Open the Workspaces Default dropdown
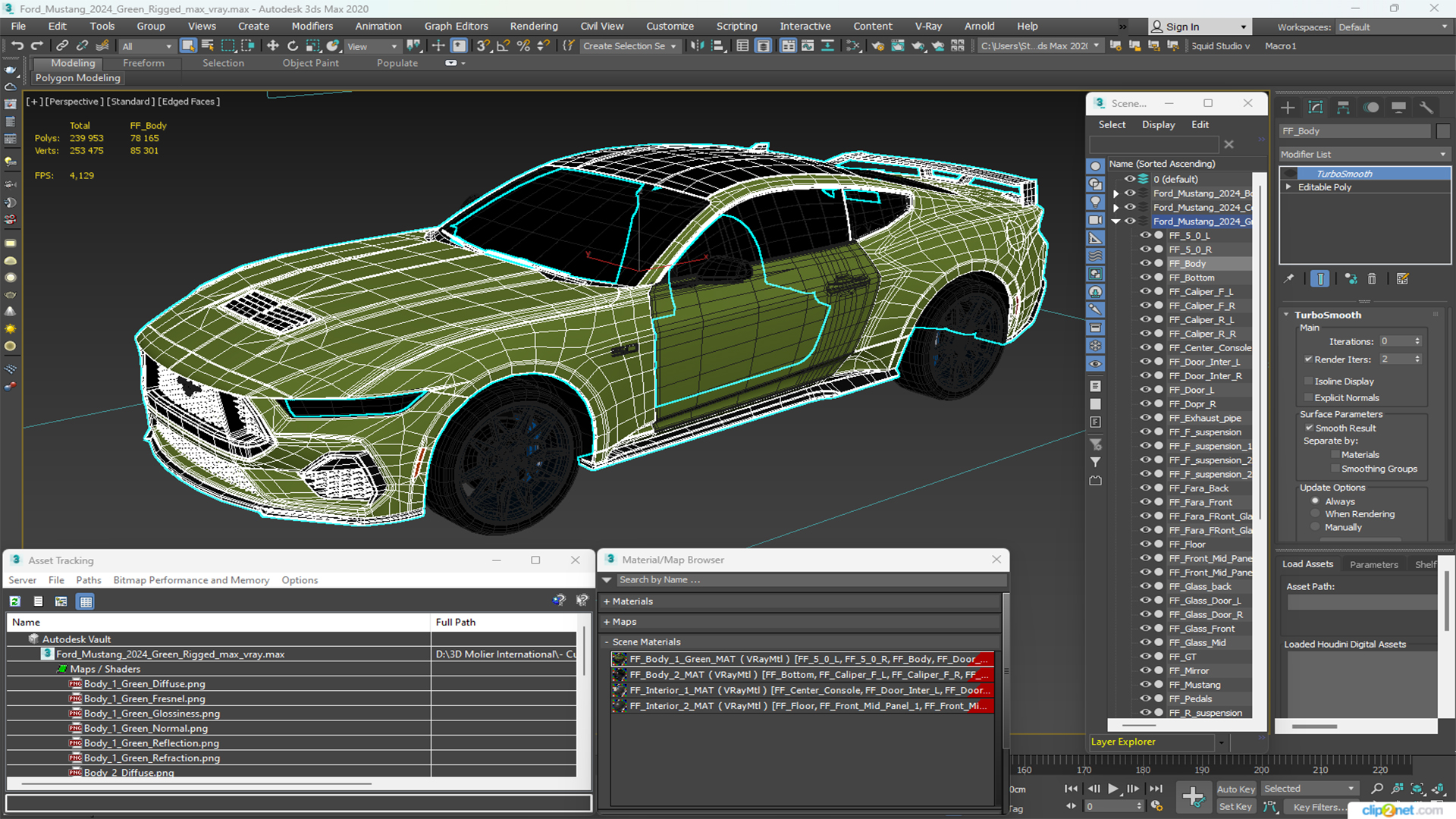Screen dimensions: 1456x819 1392,27
